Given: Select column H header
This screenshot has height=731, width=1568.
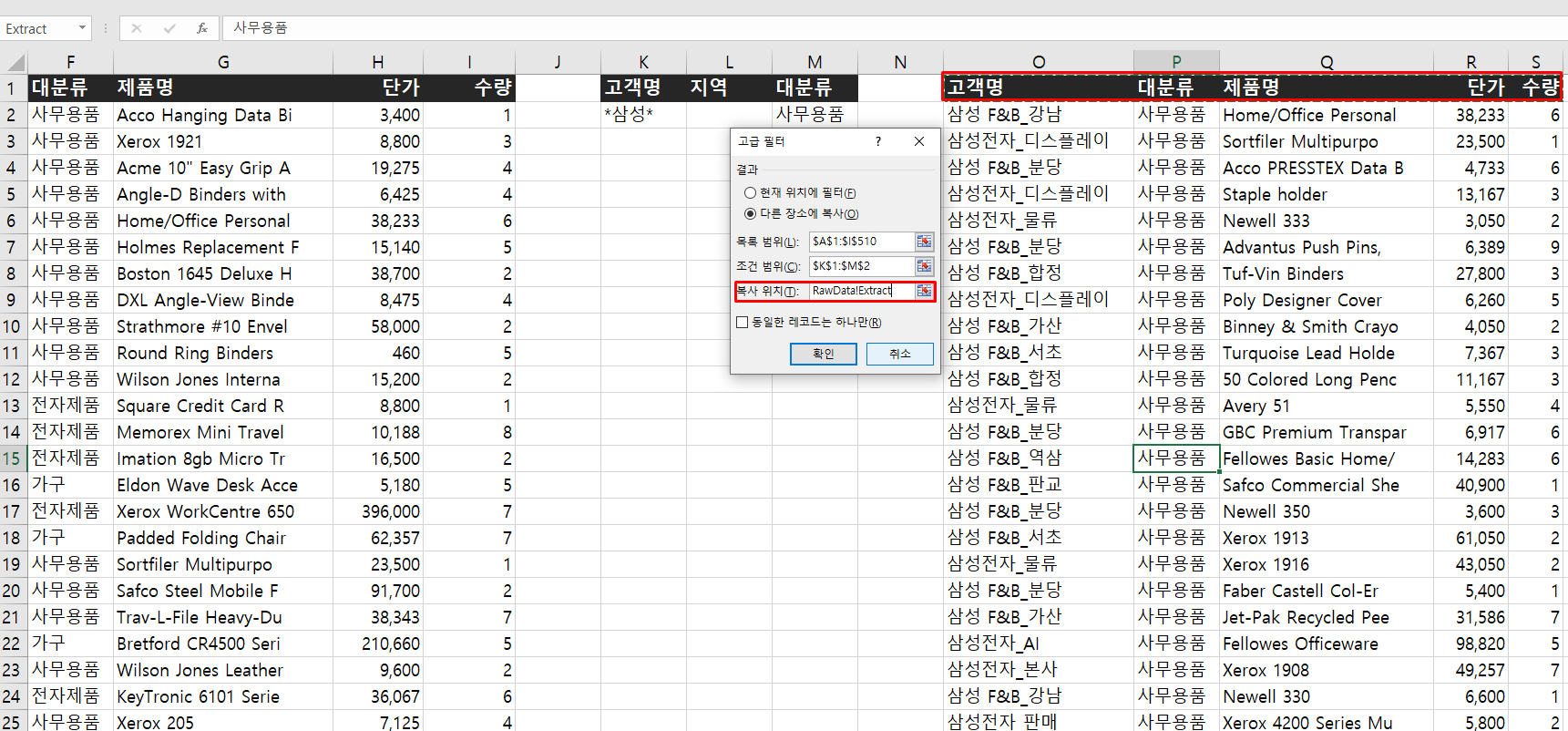Looking at the screenshot, I should pos(378,62).
